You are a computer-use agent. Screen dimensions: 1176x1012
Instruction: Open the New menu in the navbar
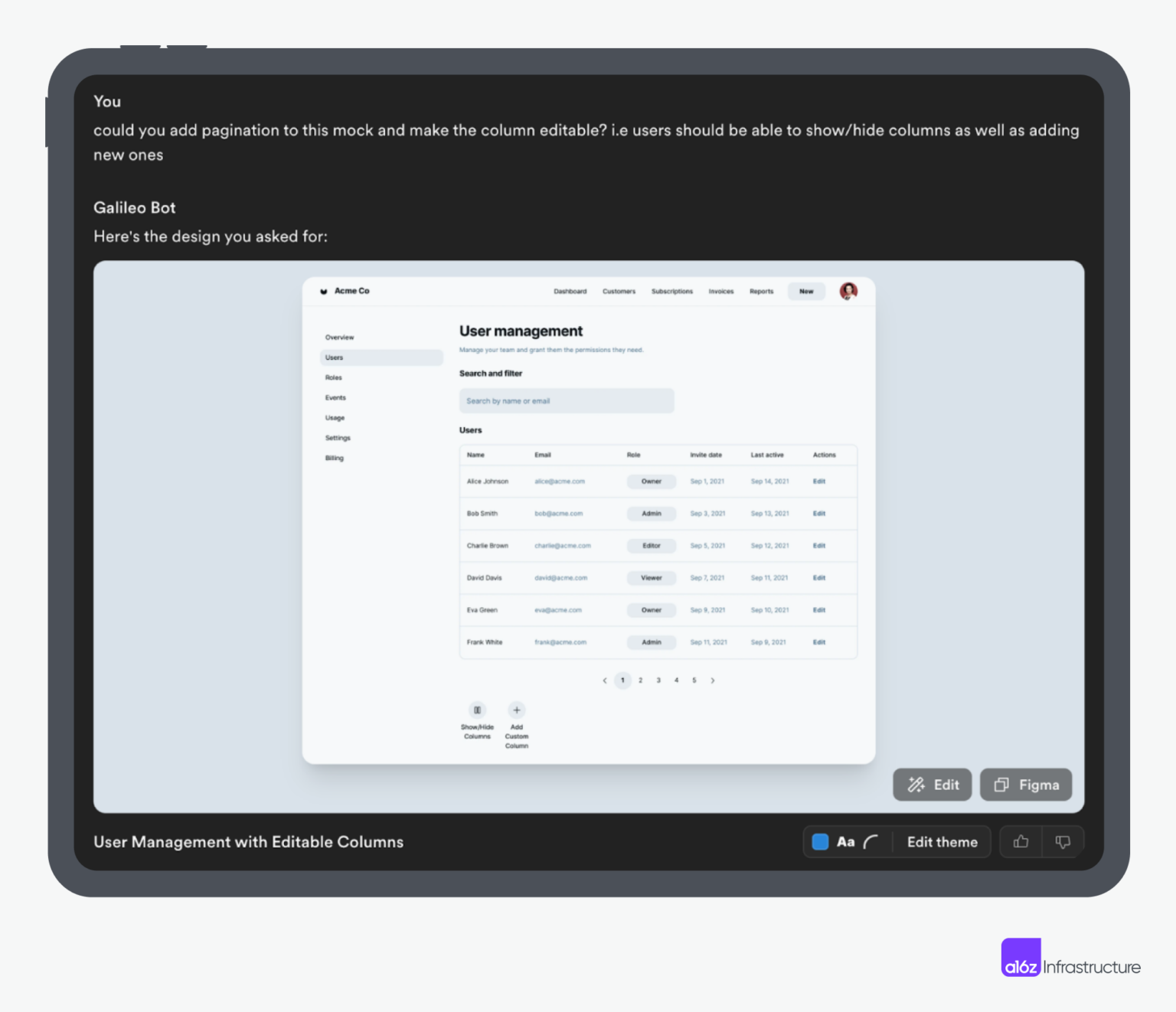pos(806,291)
